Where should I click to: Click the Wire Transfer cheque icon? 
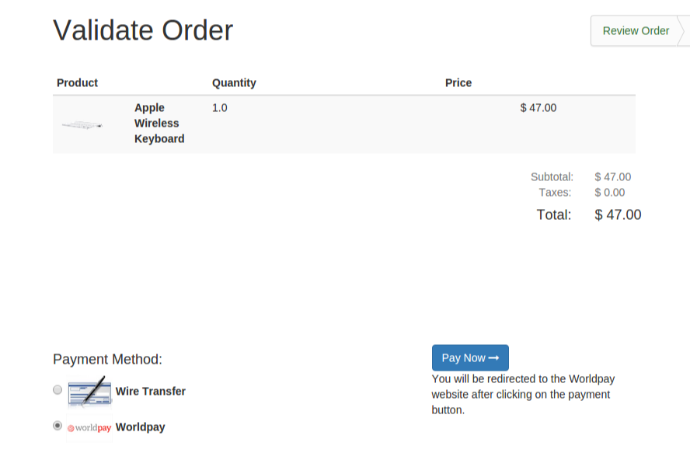(89, 390)
